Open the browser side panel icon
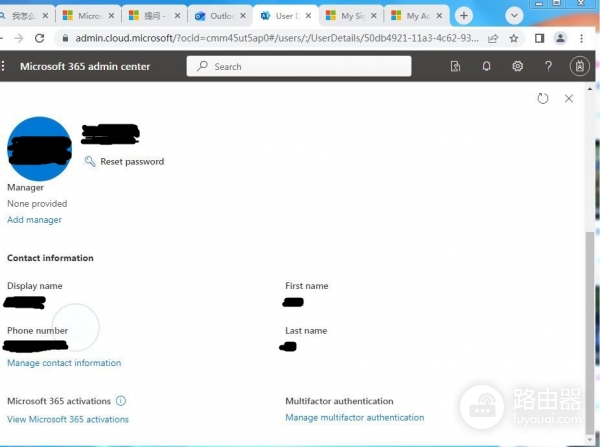600x447 pixels. [540, 38]
